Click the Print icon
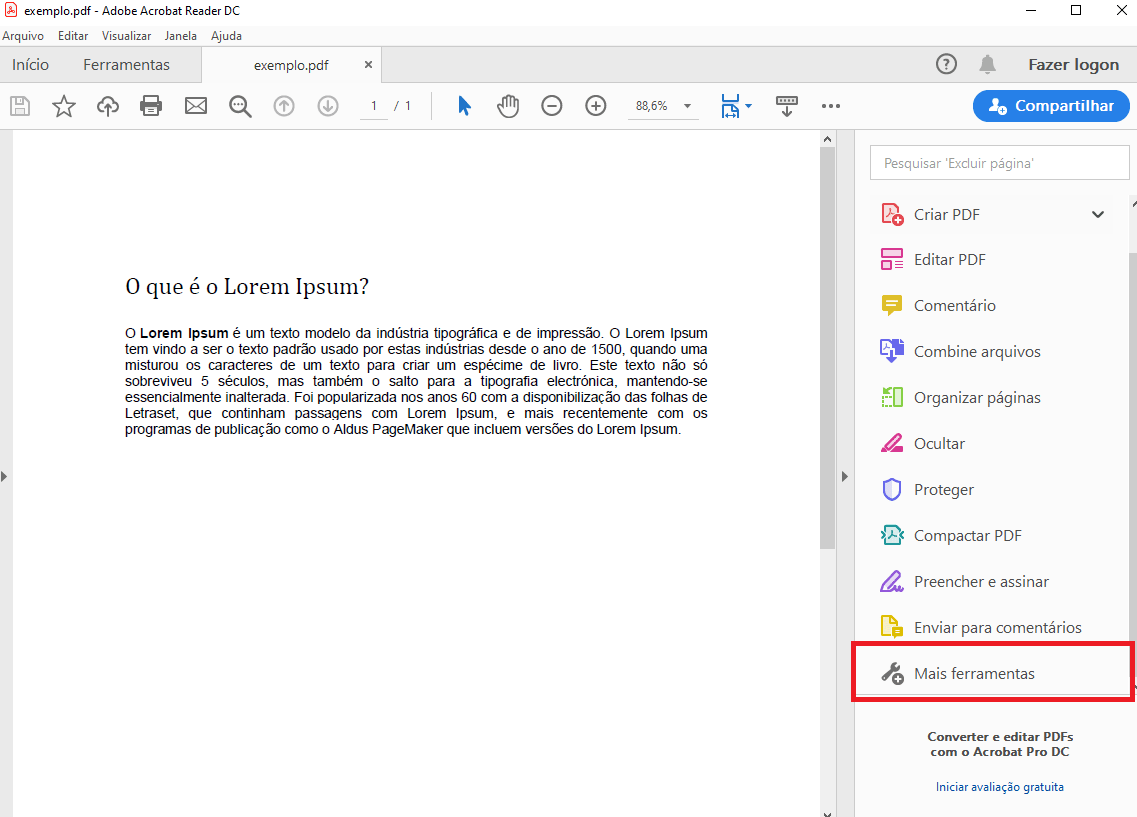Image resolution: width=1137 pixels, height=817 pixels. click(151, 105)
